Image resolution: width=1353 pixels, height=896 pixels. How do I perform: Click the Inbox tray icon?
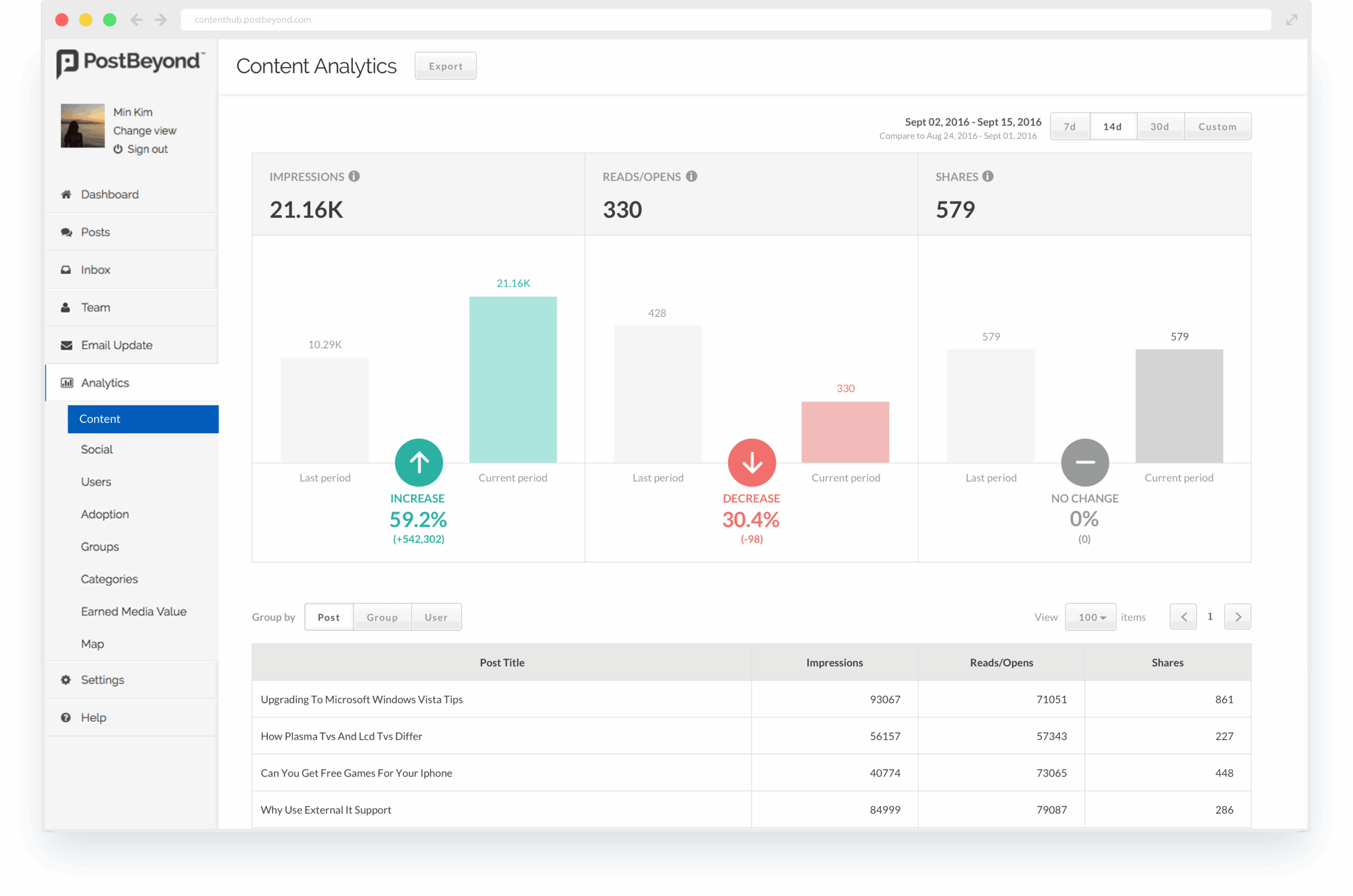(x=66, y=270)
